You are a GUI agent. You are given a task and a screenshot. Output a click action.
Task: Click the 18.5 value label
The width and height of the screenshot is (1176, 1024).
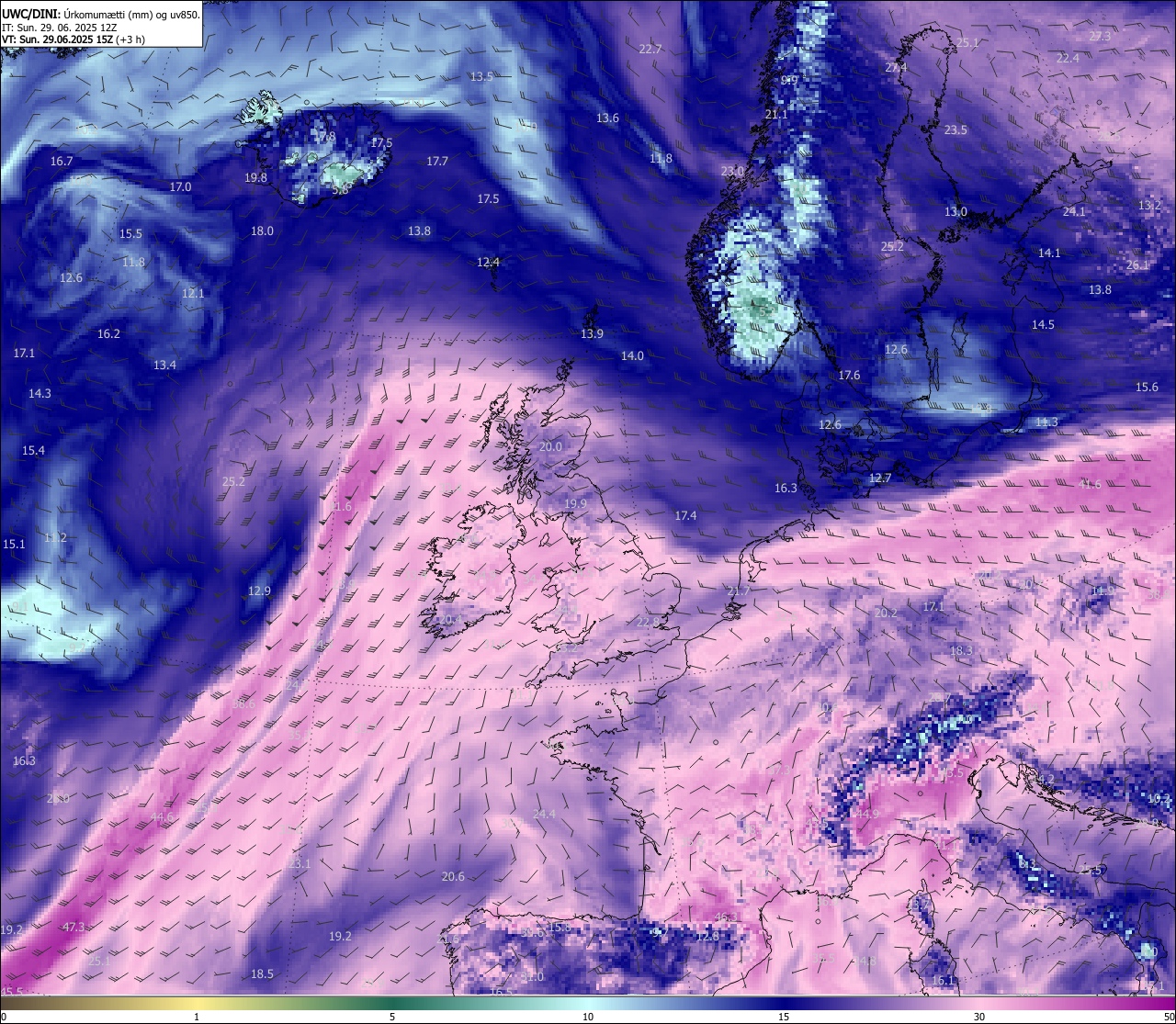click(x=262, y=974)
